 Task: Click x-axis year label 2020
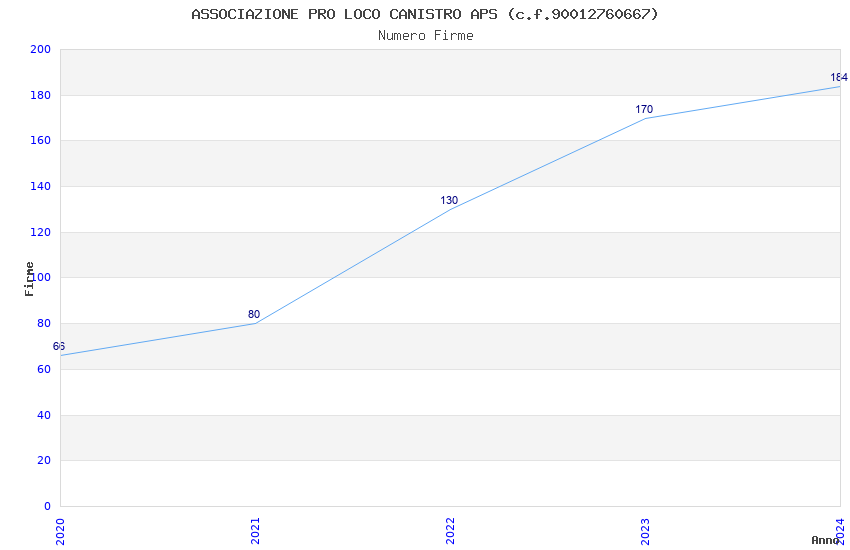point(60,531)
